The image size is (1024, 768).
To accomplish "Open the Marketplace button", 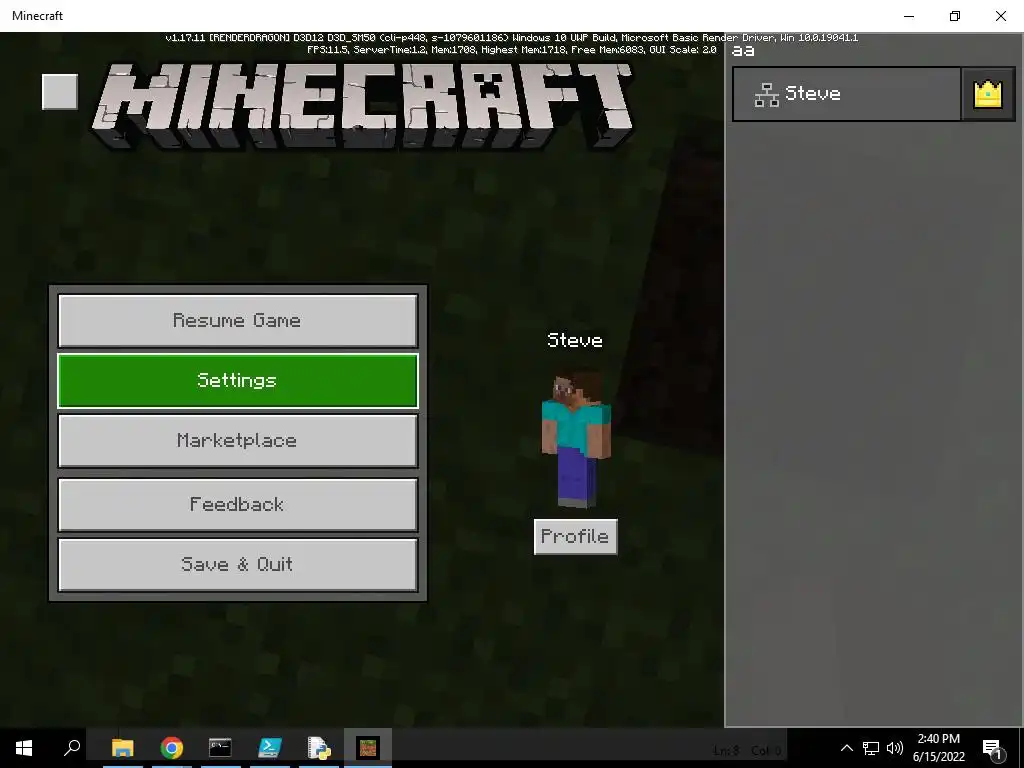I will tap(238, 441).
